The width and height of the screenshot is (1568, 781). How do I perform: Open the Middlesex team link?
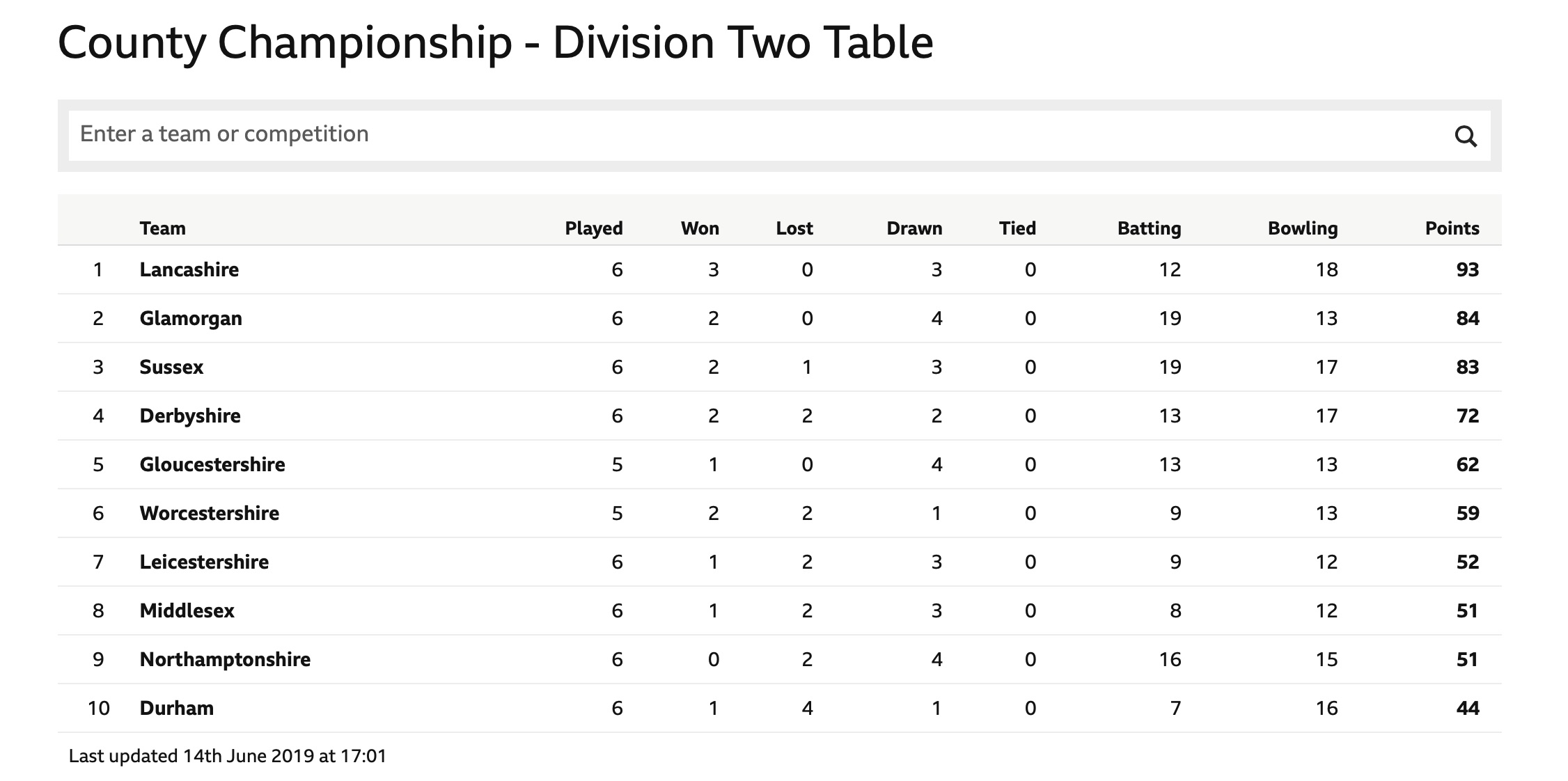point(187,610)
